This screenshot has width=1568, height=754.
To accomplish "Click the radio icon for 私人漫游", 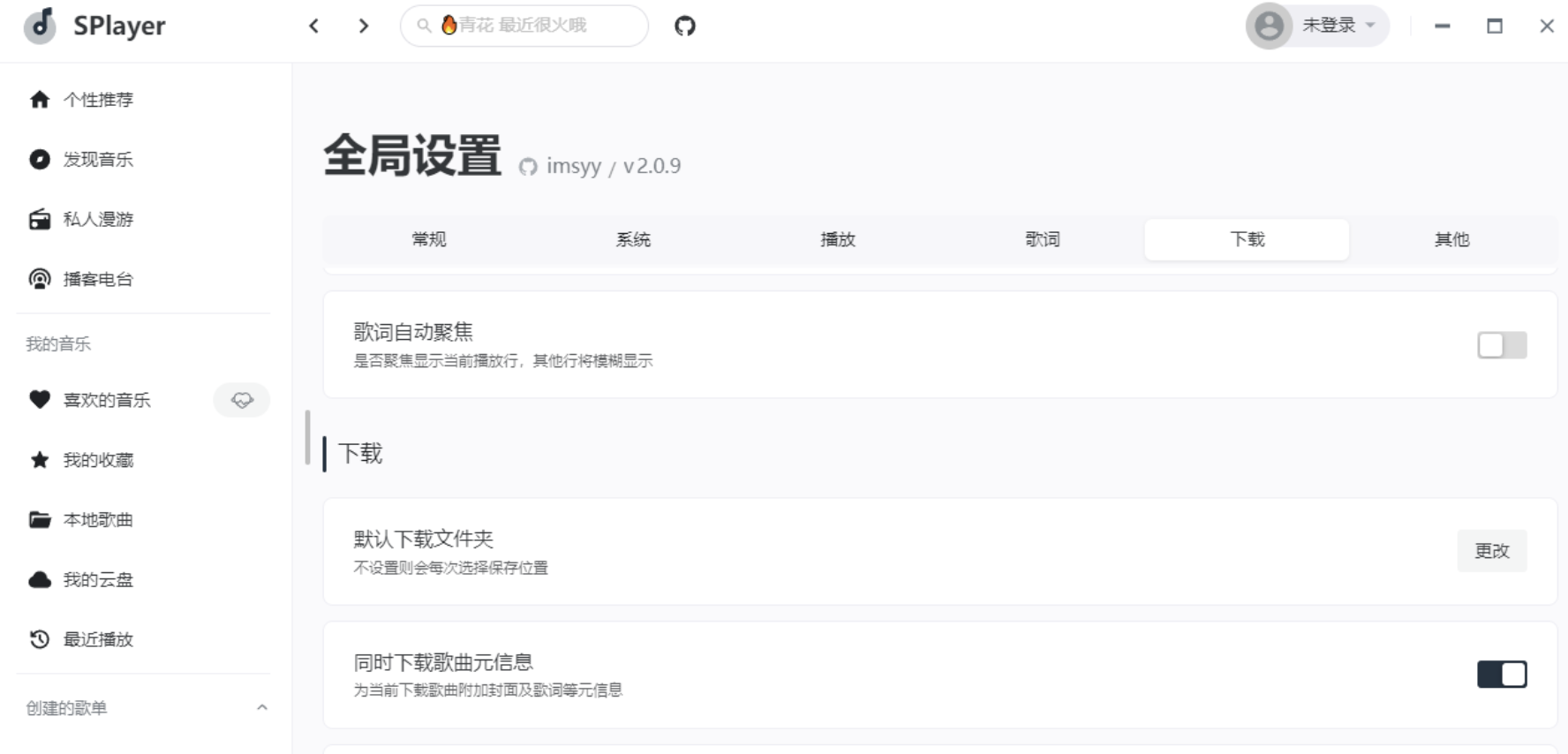I will [x=40, y=219].
